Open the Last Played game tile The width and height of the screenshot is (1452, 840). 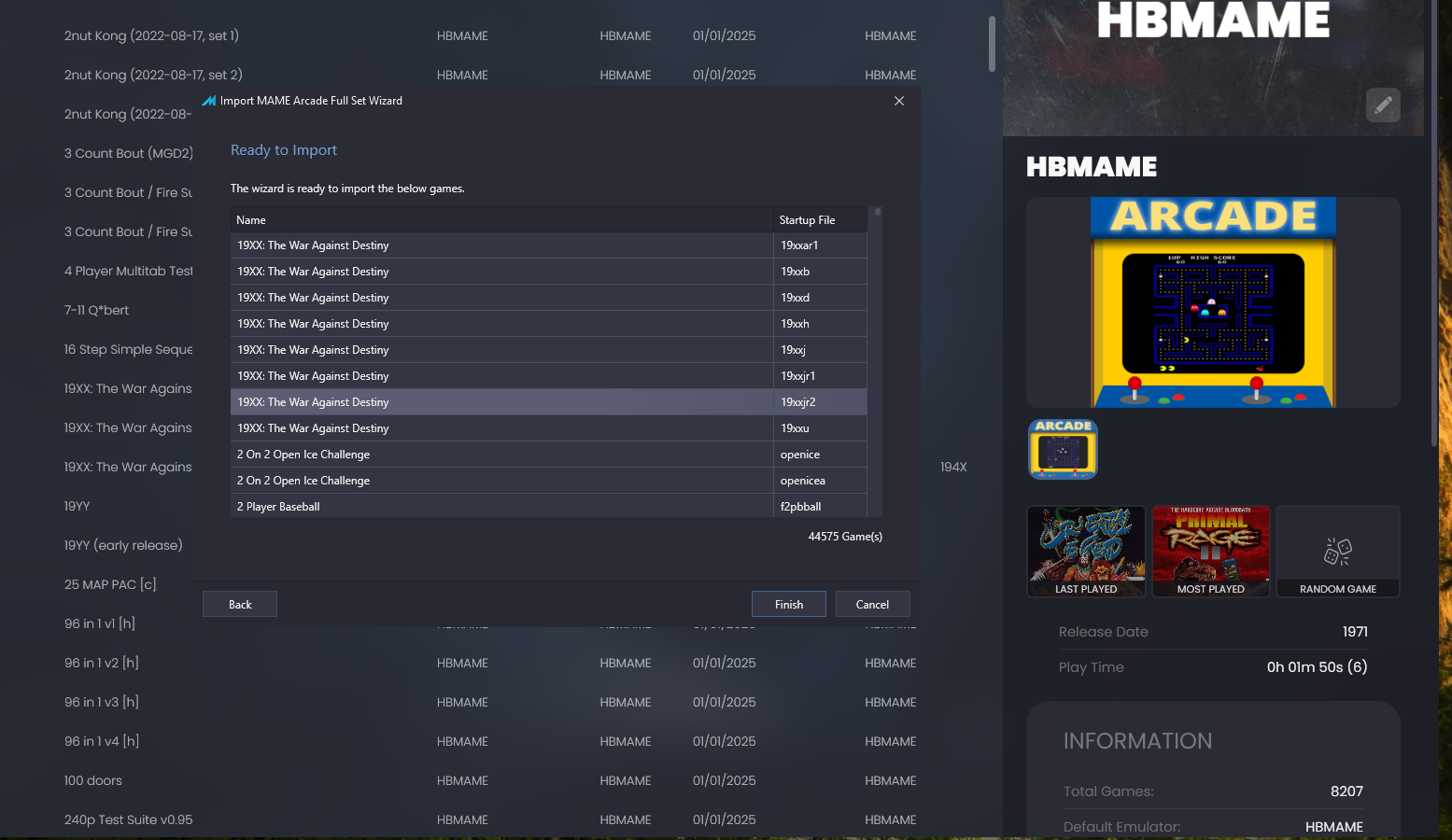(1086, 552)
